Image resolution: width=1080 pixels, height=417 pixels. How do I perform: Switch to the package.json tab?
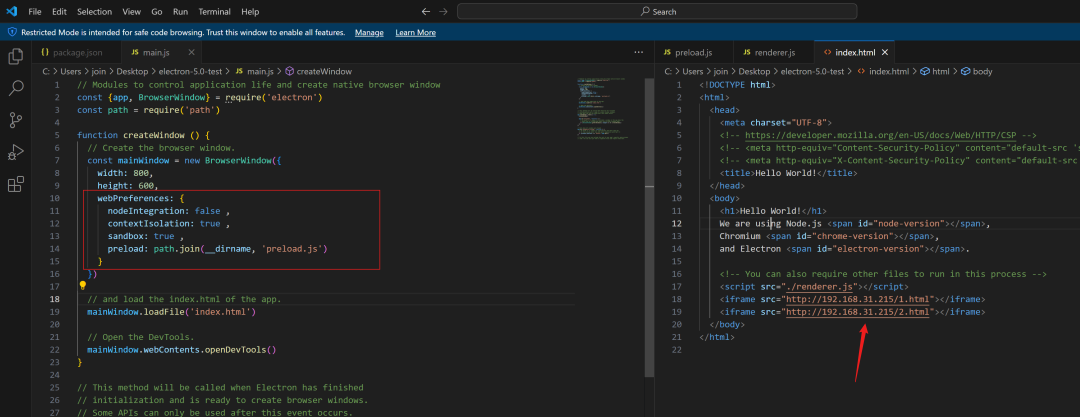click(x=76, y=52)
